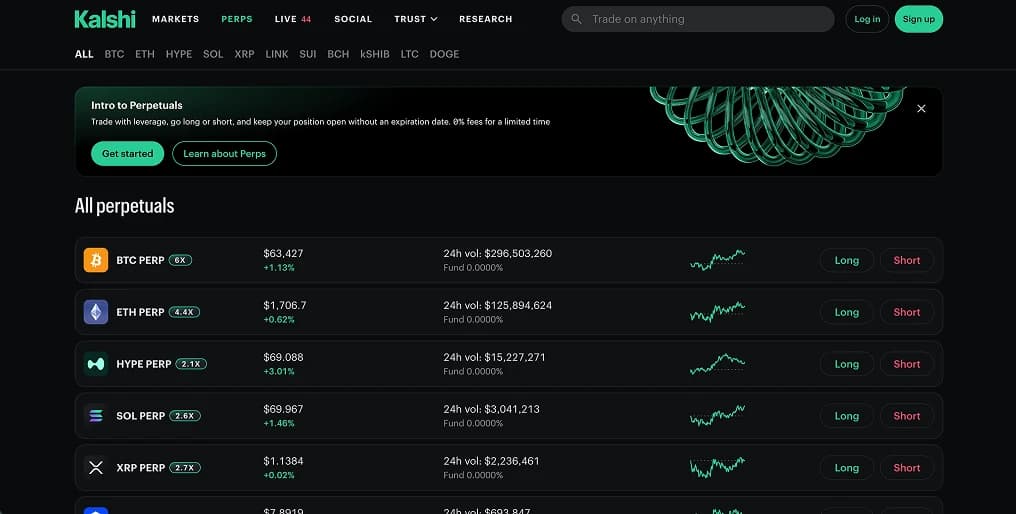This screenshot has width=1016, height=514.
Task: Click 24h vol: $296,503,260 text
Action: coord(498,253)
